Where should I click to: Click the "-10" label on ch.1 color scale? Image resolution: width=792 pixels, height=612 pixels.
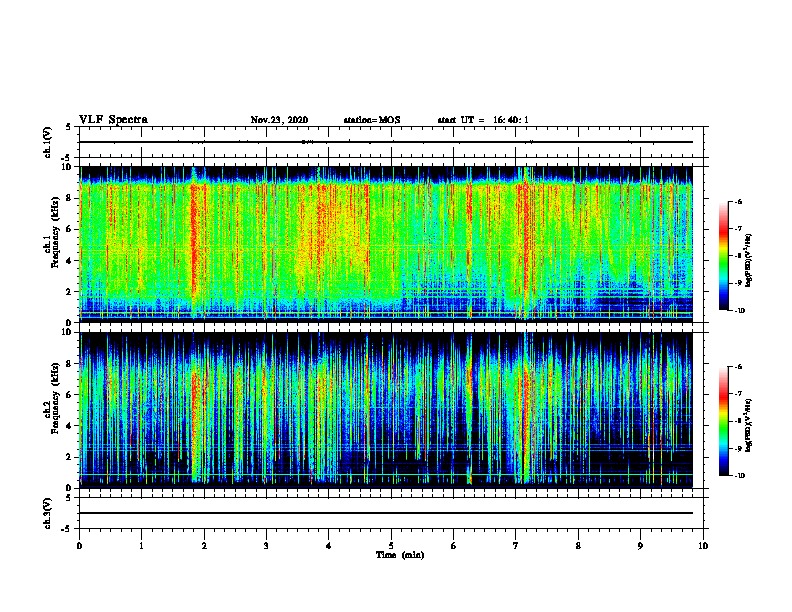pyautogui.click(x=739, y=311)
